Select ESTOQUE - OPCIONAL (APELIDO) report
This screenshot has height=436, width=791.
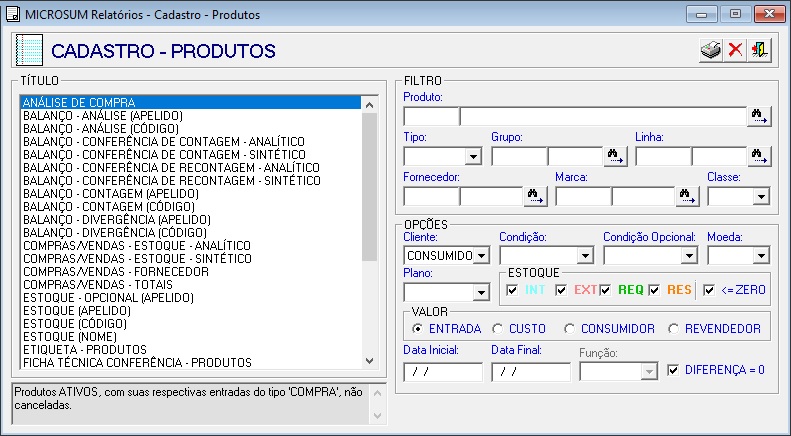coord(191,298)
